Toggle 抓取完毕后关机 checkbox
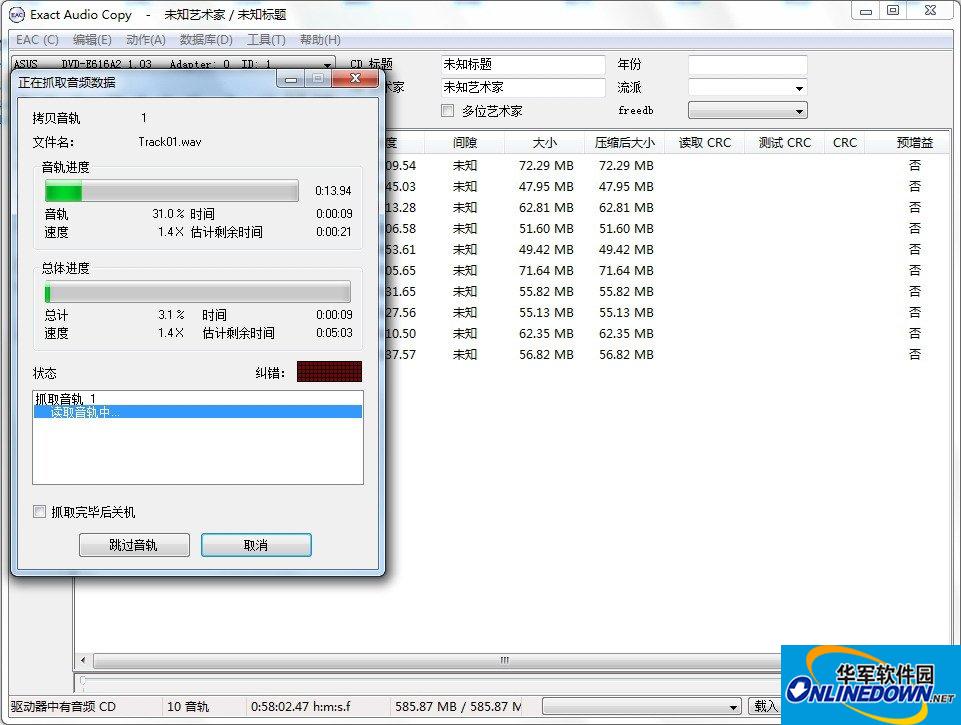Screen dimensions: 961x725 [x=39, y=511]
